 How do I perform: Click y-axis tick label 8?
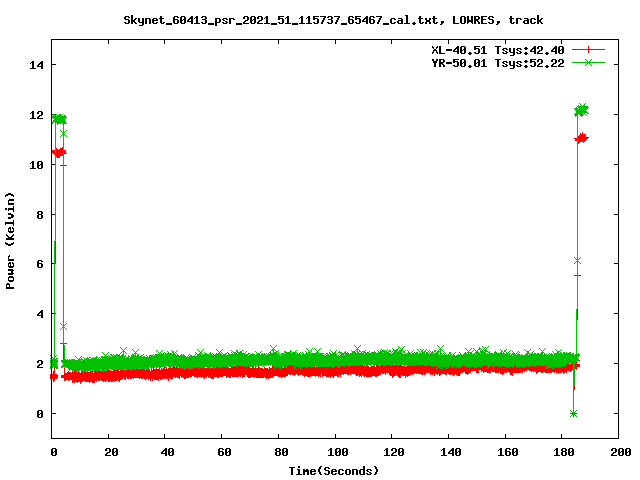tap(40, 215)
